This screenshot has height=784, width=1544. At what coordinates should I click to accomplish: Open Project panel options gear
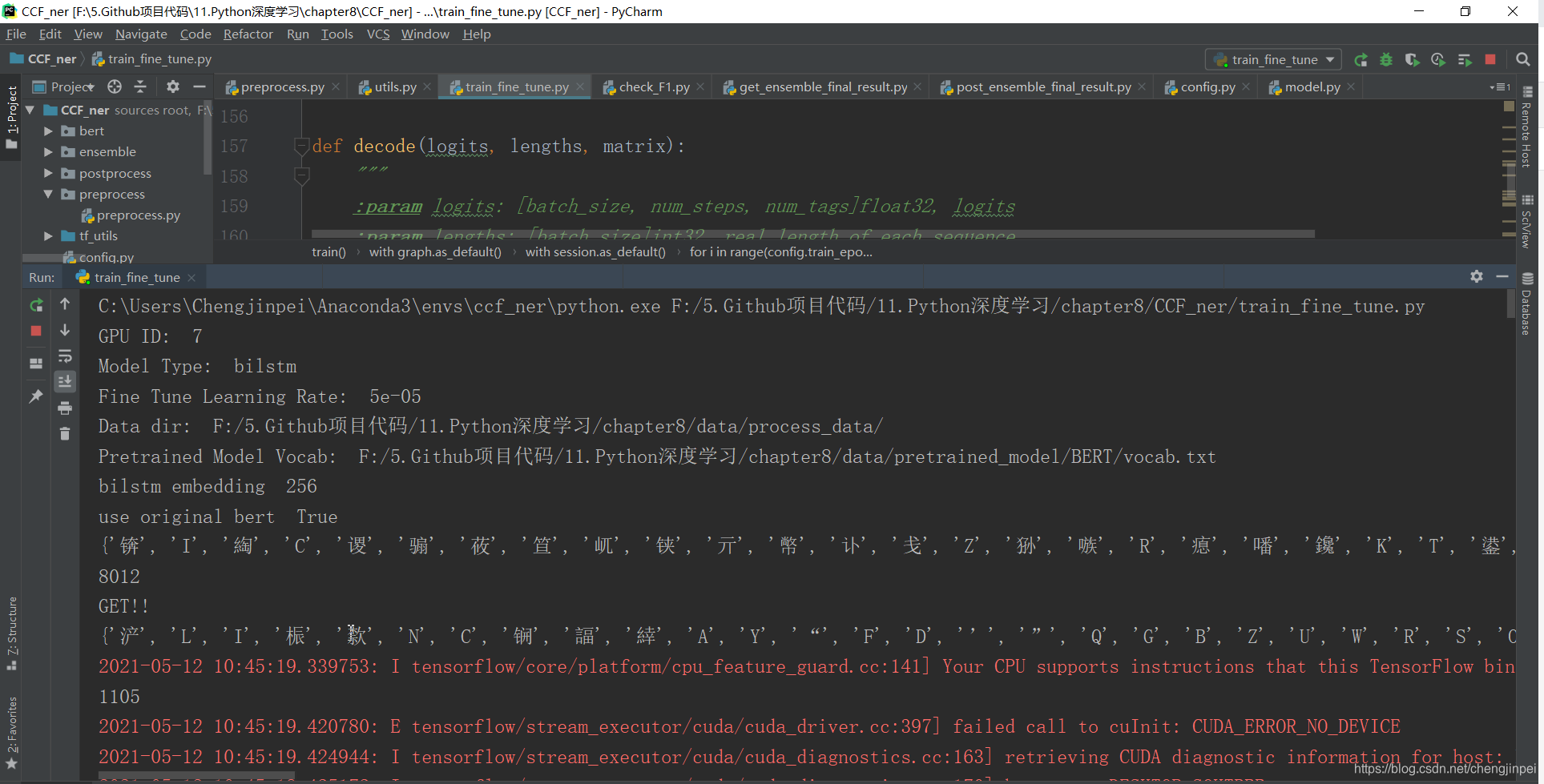[173, 86]
